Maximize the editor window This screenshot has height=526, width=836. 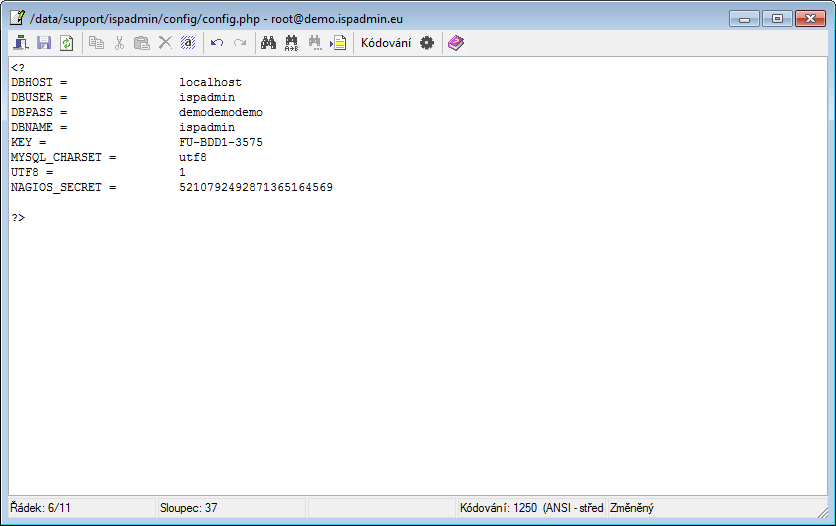[x=777, y=19]
